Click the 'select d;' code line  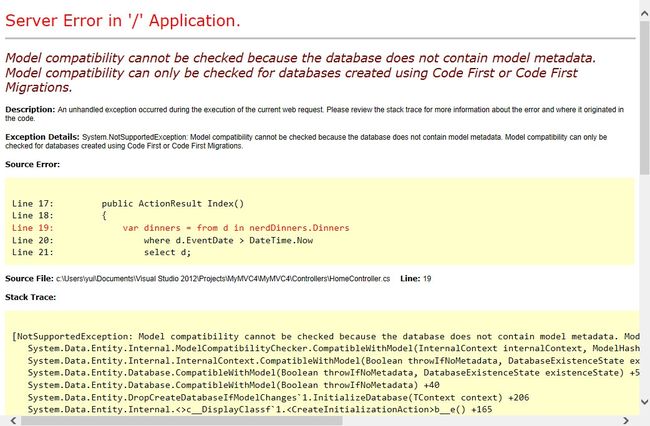tap(167, 252)
